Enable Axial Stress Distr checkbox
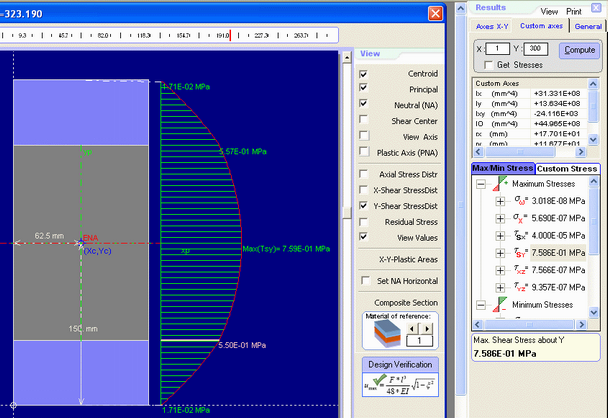 363,174
